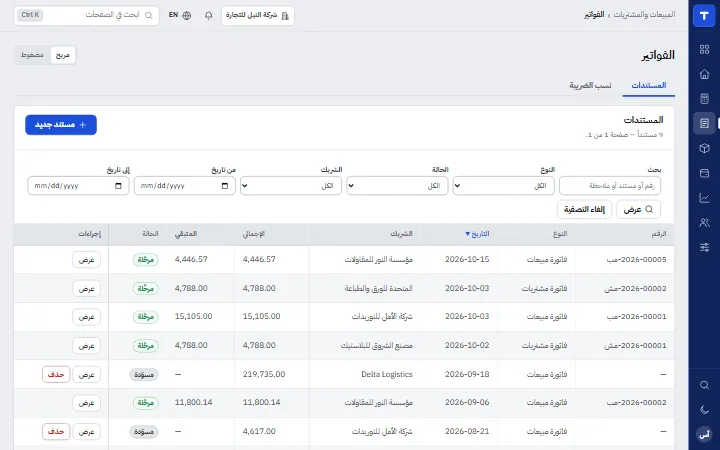720x450 pixels.
Task: Open the الشريك filter dropdown
Action: pyautogui.click(x=291, y=186)
